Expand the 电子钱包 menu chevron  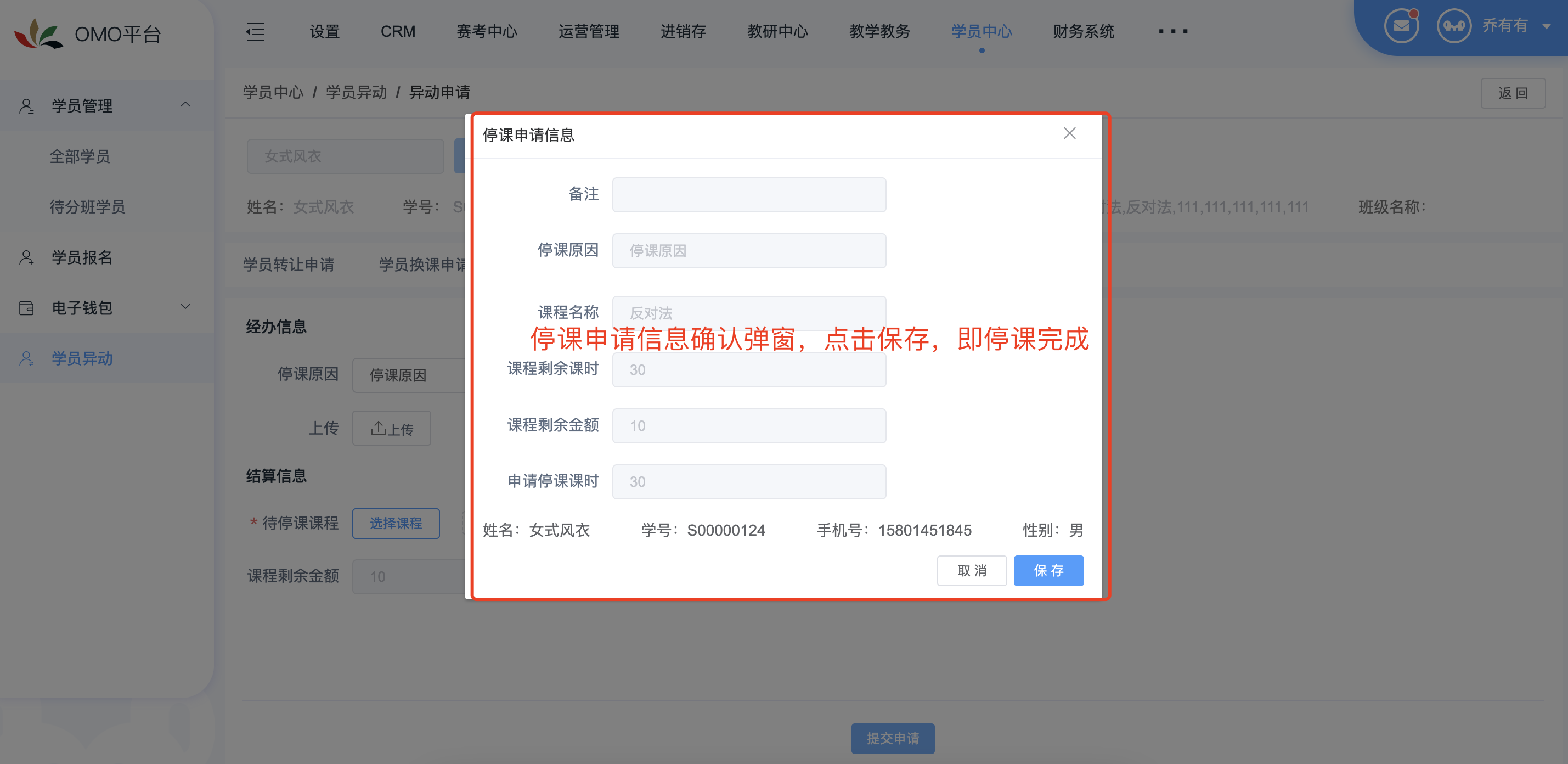click(185, 307)
